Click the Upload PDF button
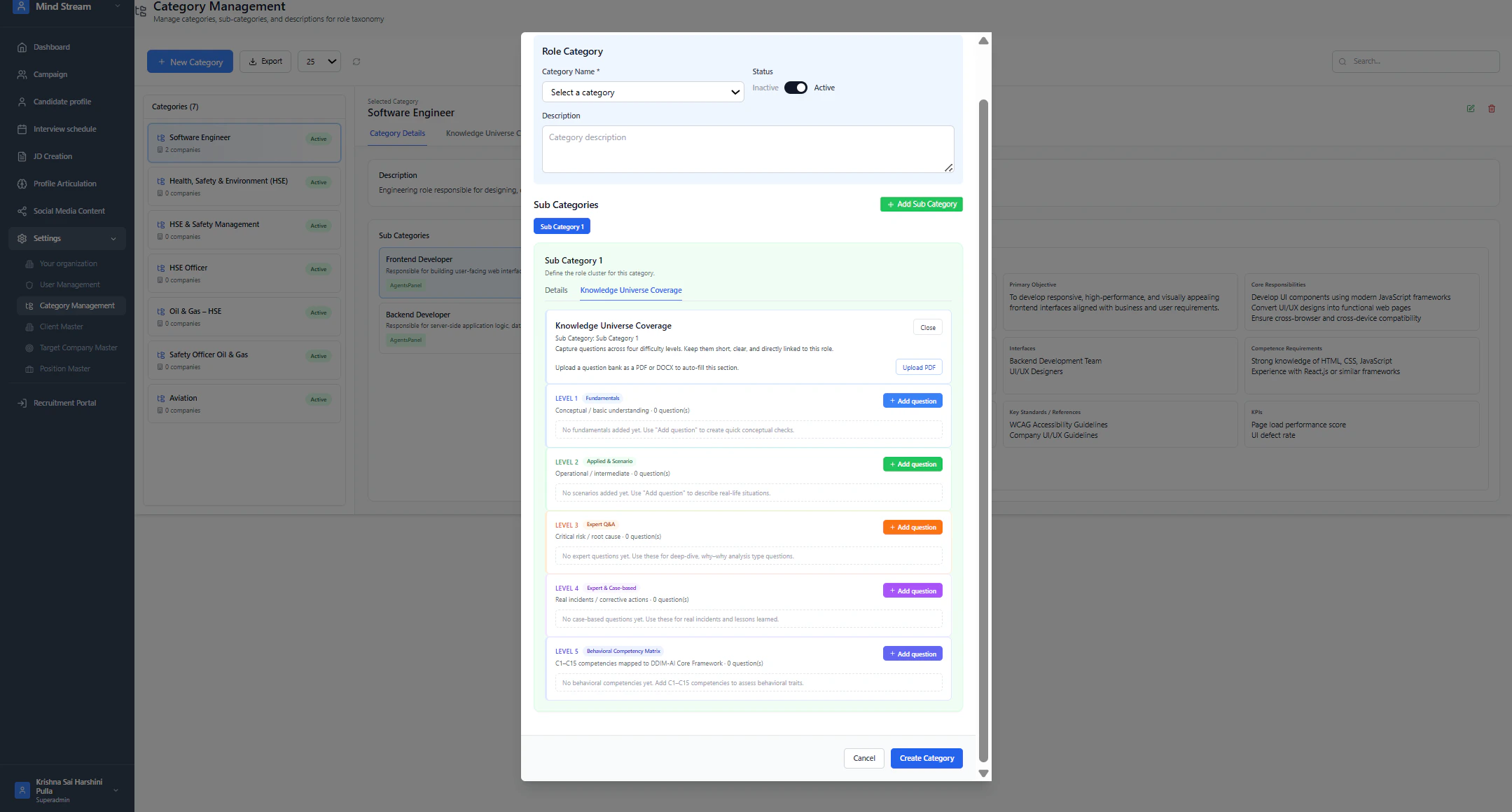Viewport: 1512px width, 812px height. (x=918, y=368)
